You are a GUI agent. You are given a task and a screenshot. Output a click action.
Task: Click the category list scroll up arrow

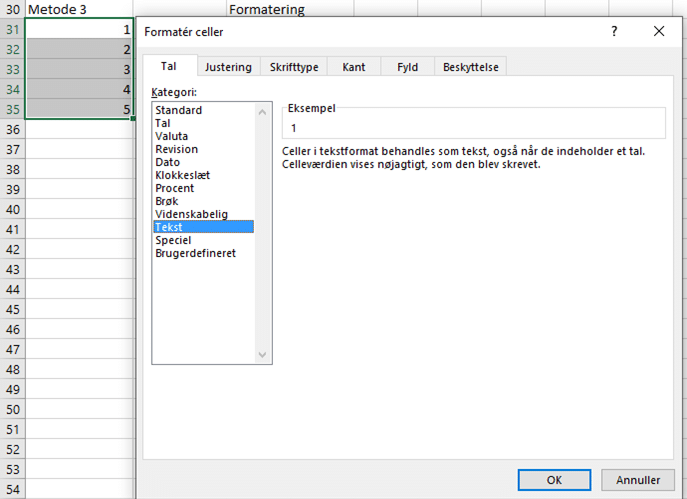264,109
